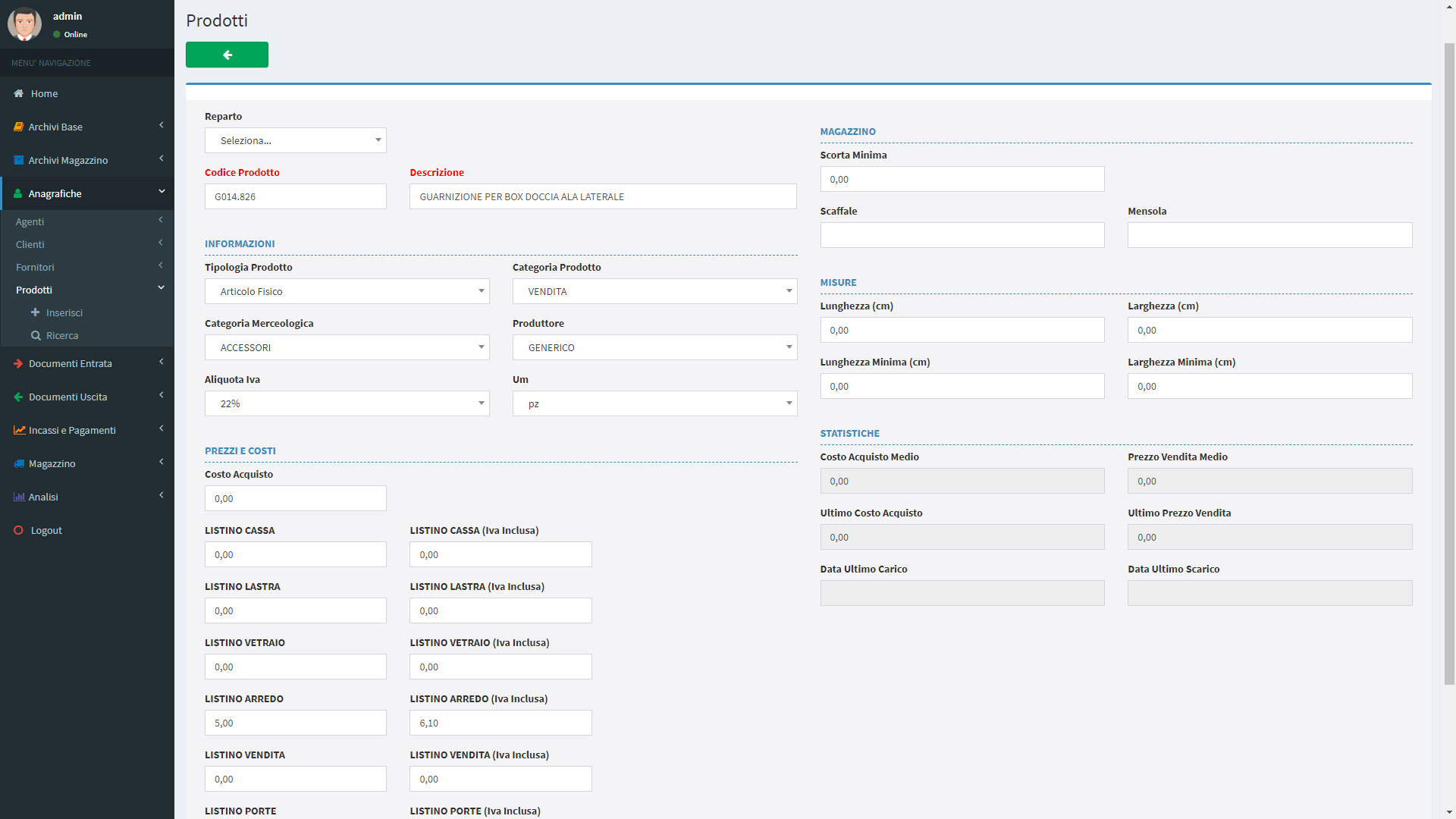Click the Descrizione field

tap(603, 196)
